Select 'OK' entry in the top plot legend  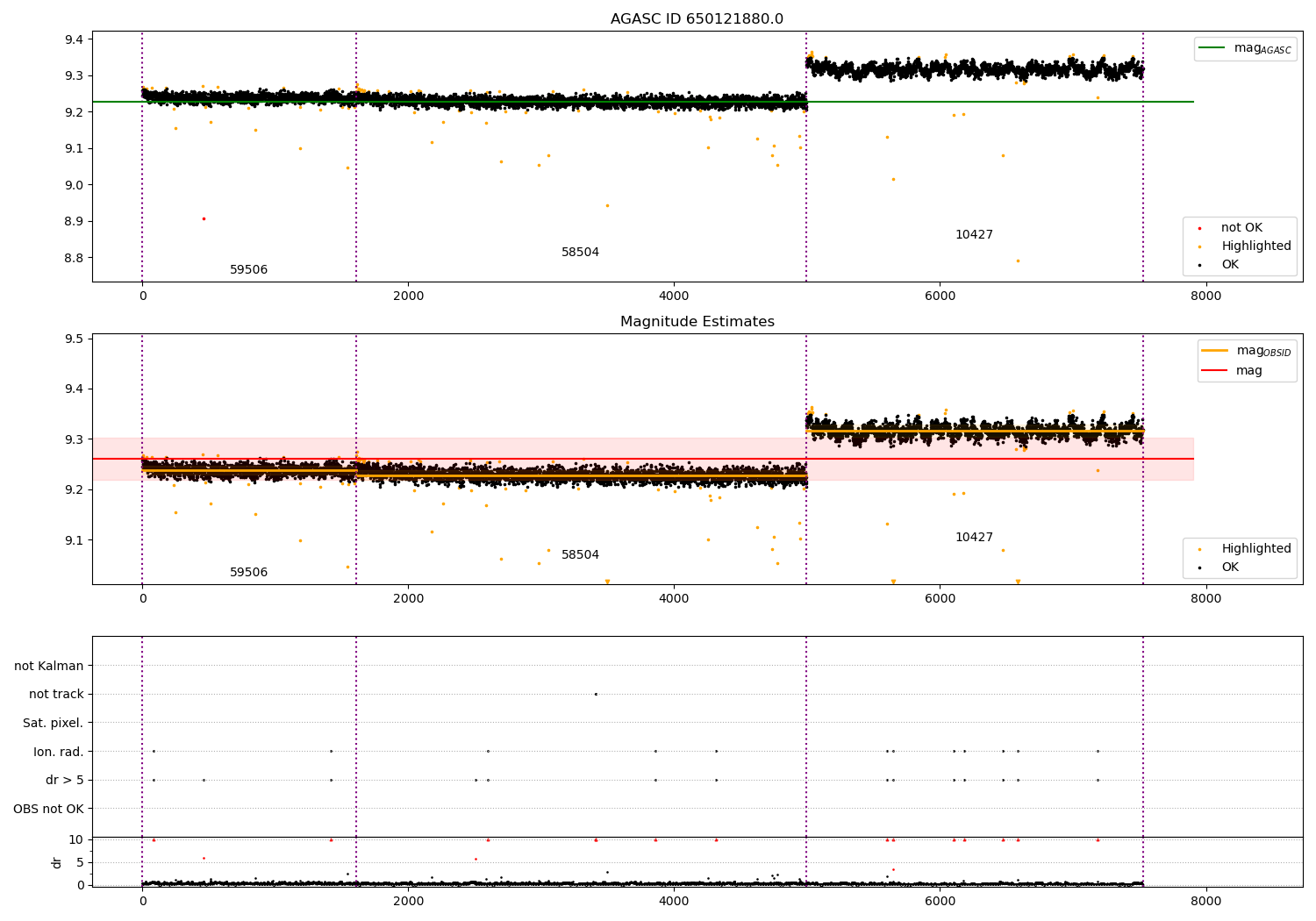(1230, 265)
